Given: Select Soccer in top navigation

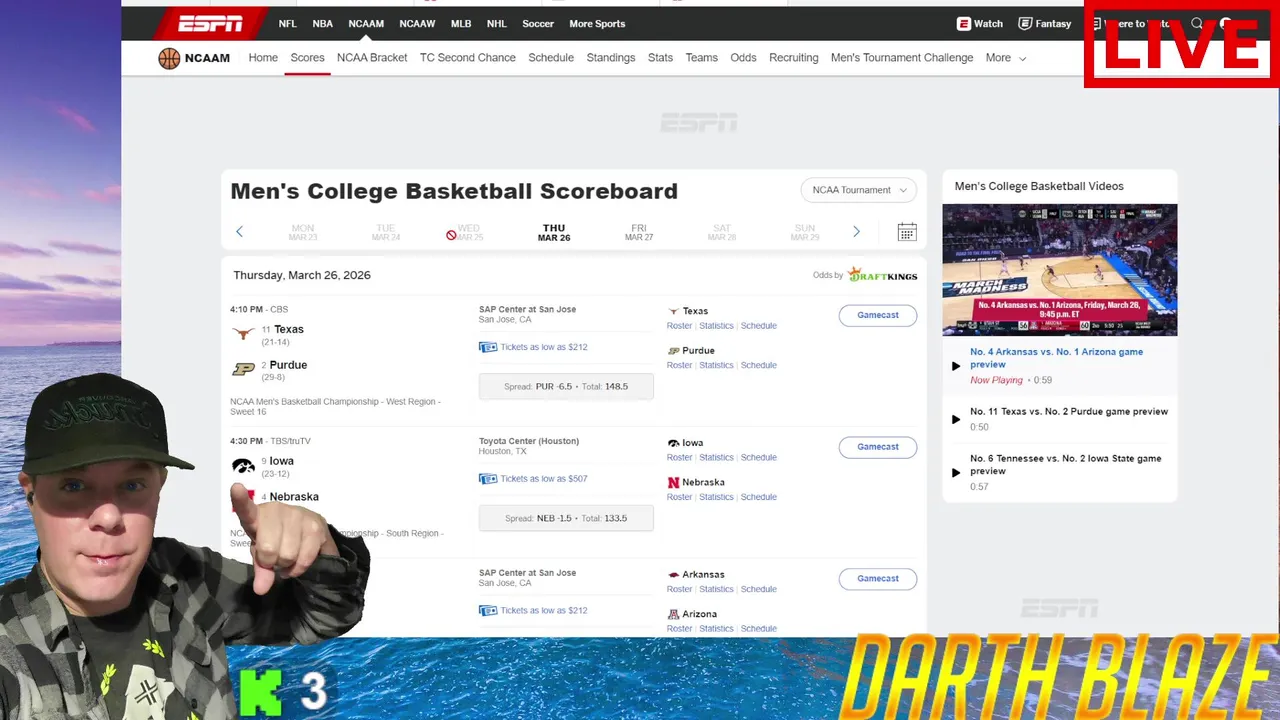Looking at the screenshot, I should tap(538, 24).
